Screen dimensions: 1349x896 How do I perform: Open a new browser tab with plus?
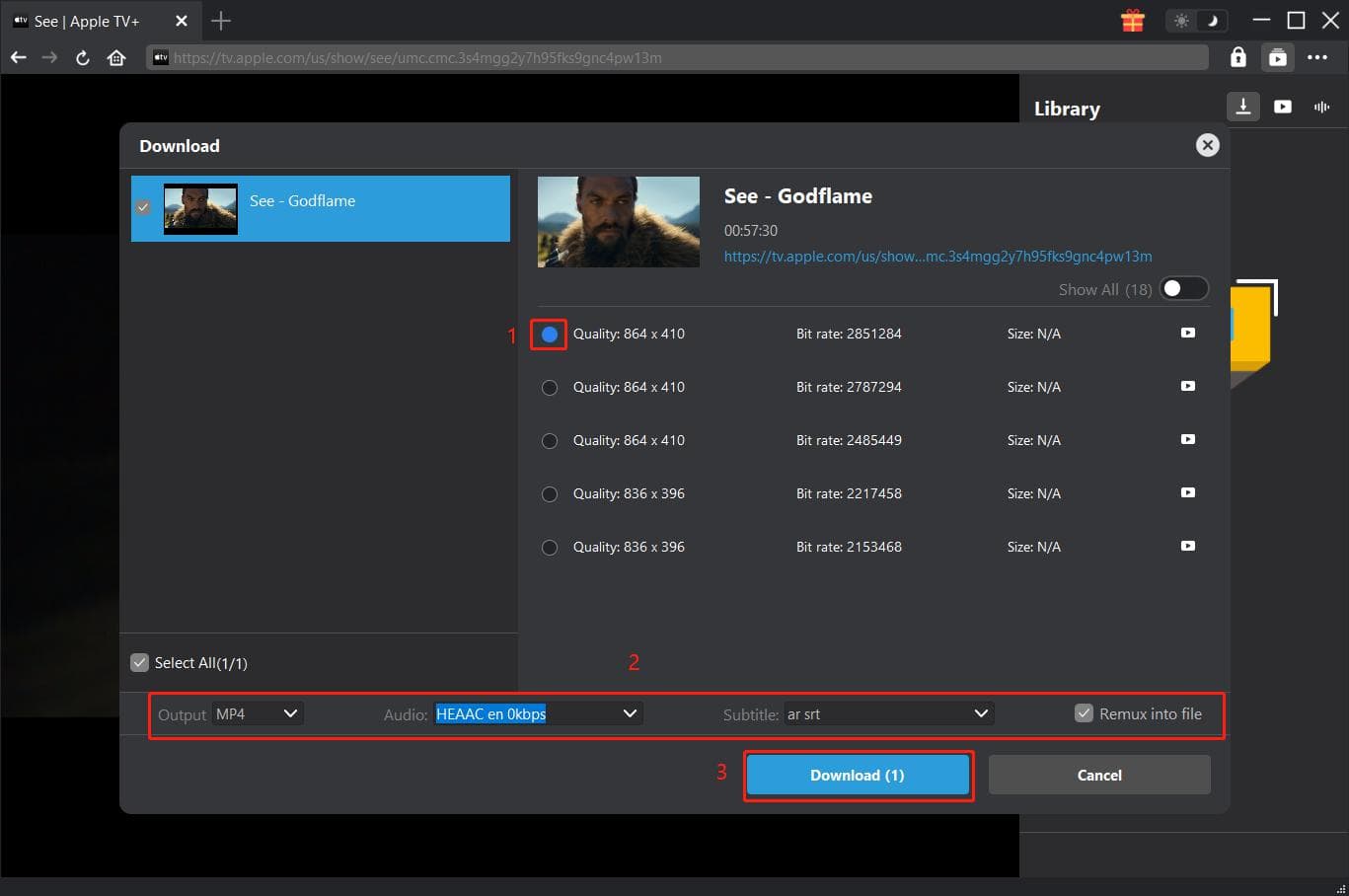tap(221, 21)
